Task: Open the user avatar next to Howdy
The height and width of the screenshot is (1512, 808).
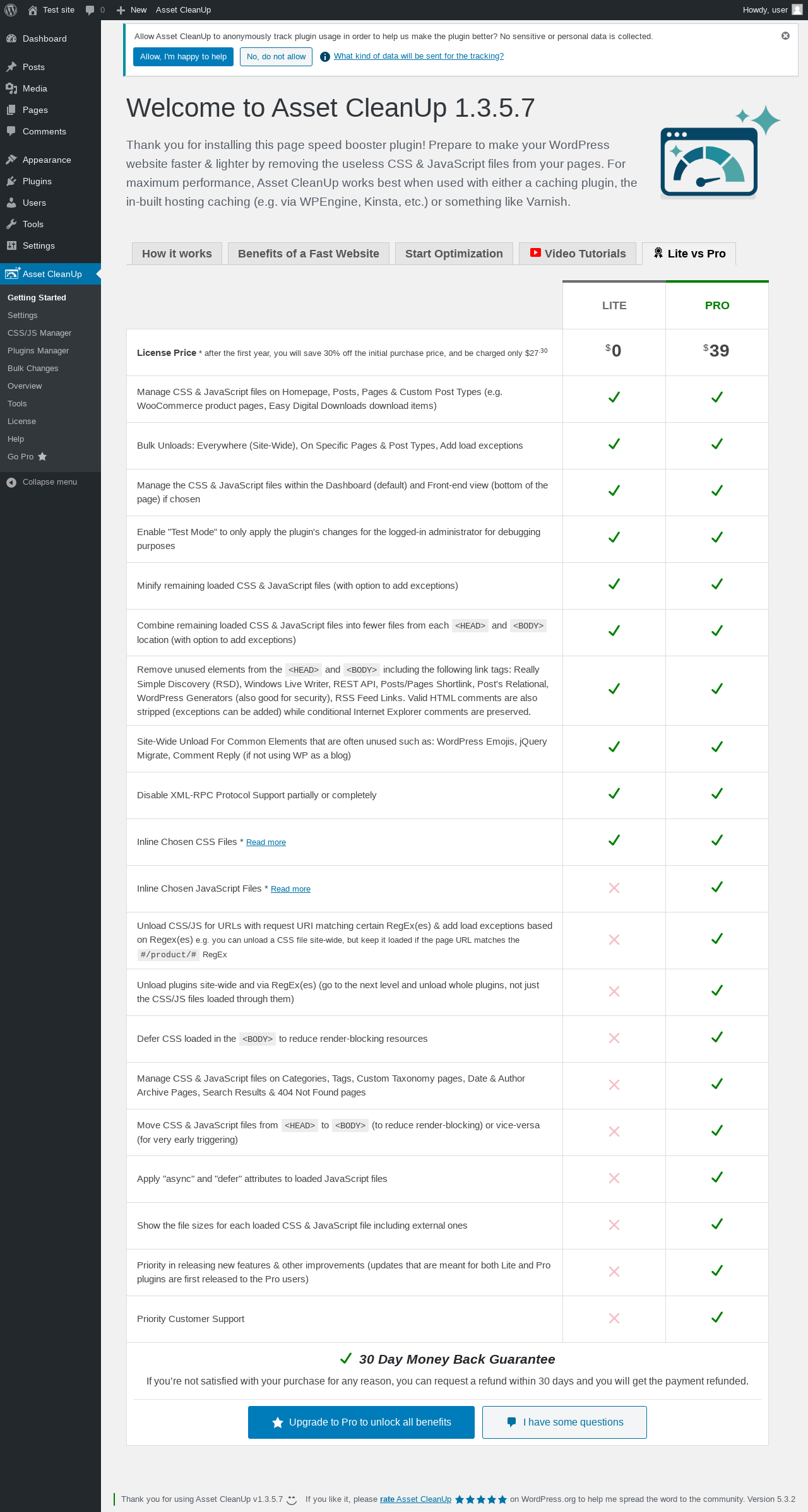Action: (797, 10)
